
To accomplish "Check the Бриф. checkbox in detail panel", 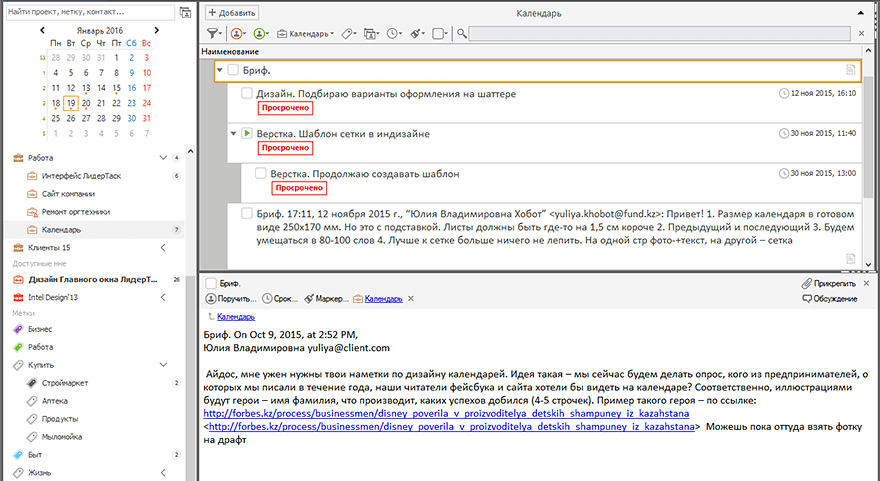I will 210,283.
